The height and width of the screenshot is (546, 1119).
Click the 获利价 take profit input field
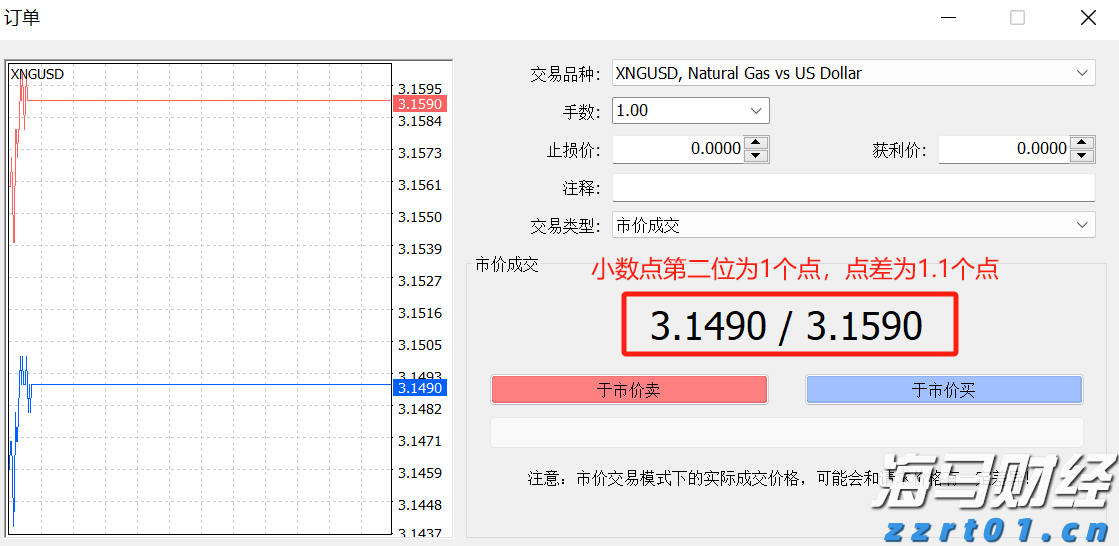coord(1004,149)
